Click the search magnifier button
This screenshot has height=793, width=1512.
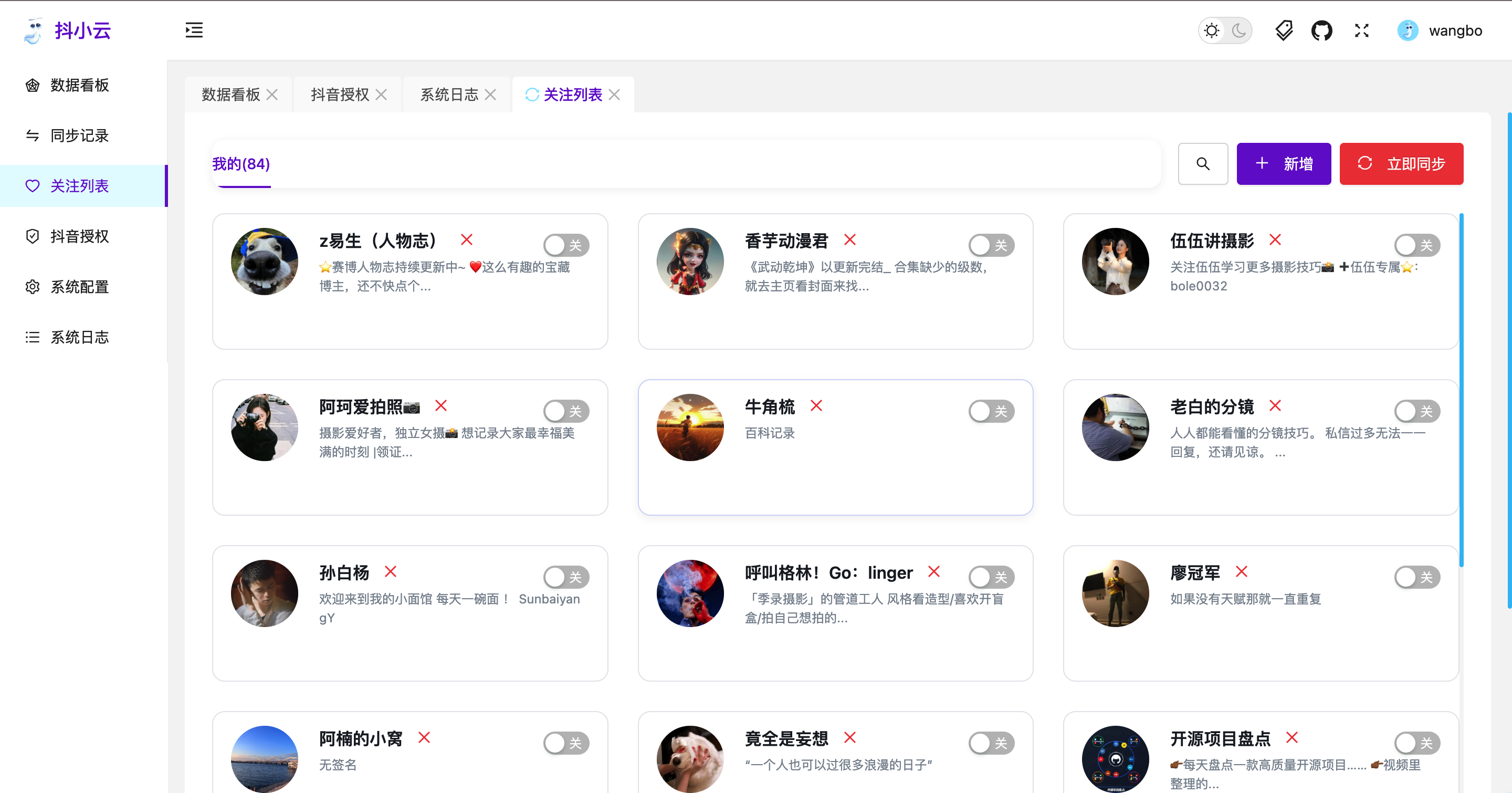coord(1203,164)
